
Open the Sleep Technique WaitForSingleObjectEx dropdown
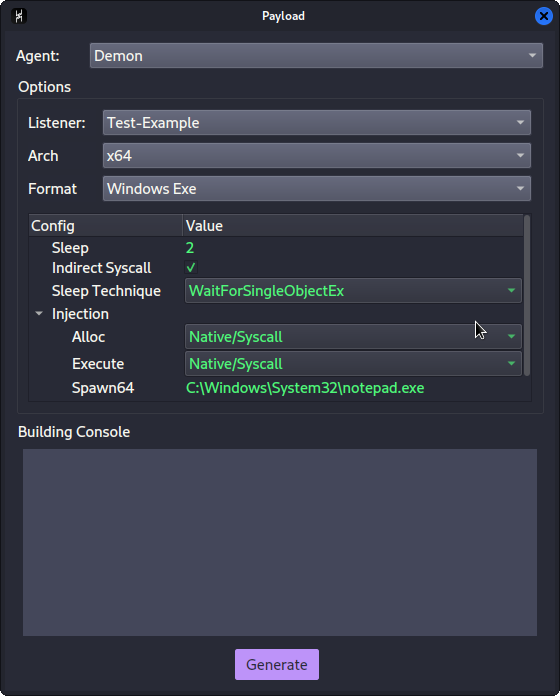pyautogui.click(x=353, y=291)
